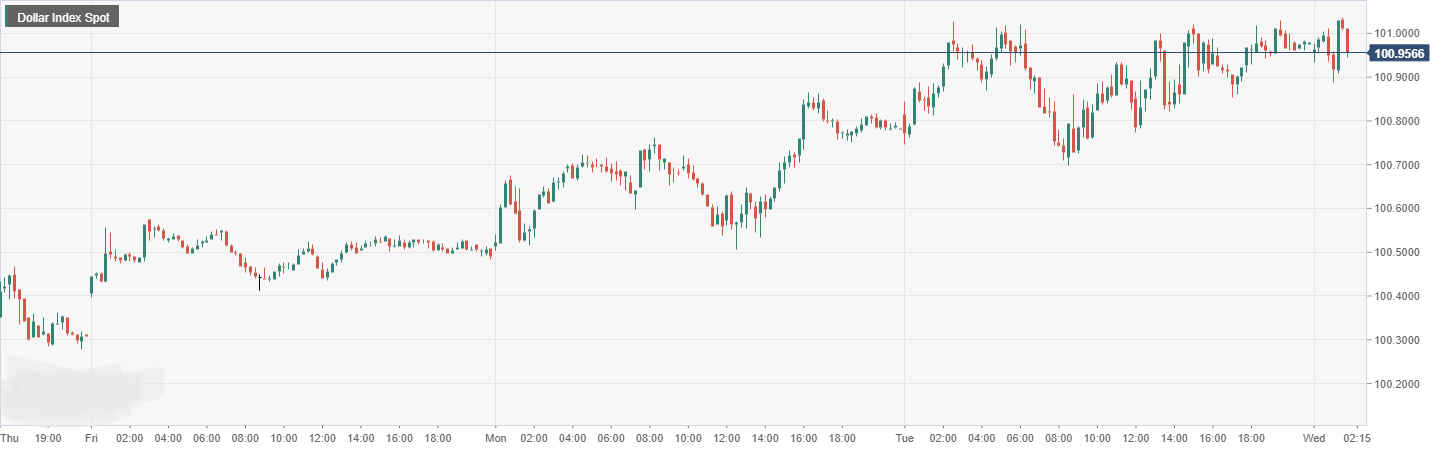Select the 100.8000 price axis value
This screenshot has width=1443, height=451.
pyautogui.click(x=1398, y=121)
